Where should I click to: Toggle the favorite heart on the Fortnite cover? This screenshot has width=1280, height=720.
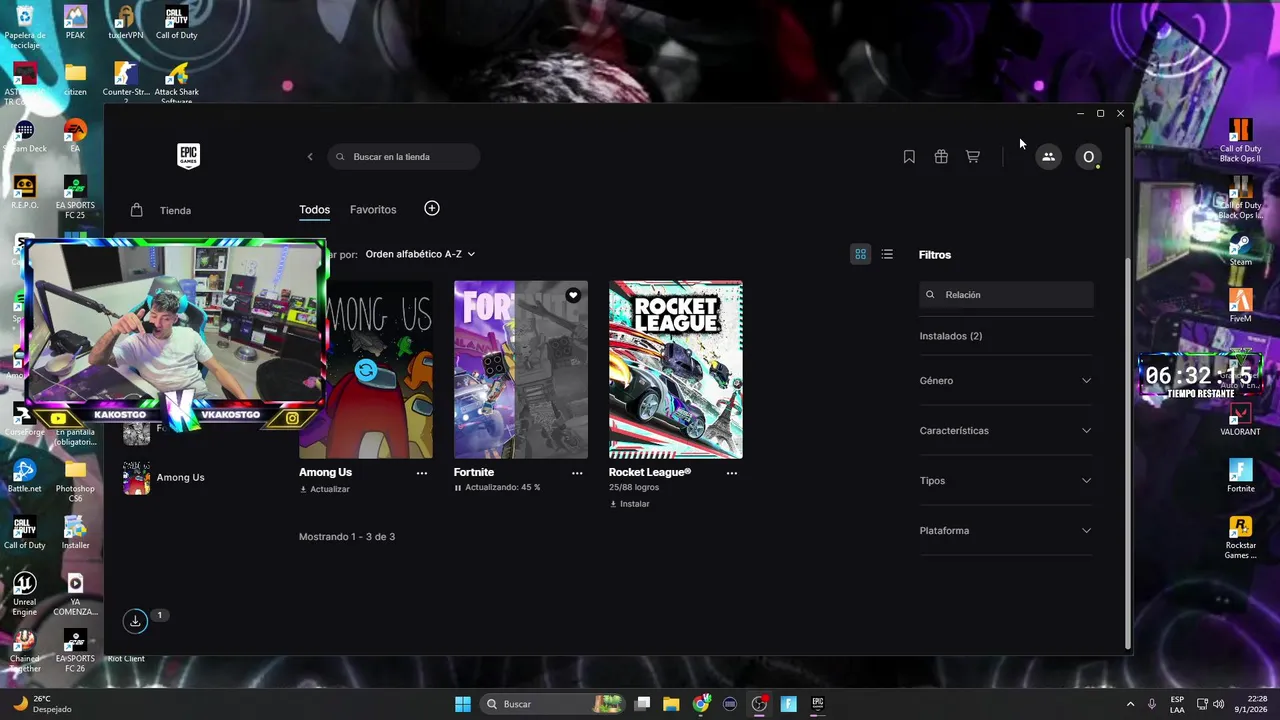point(573,295)
